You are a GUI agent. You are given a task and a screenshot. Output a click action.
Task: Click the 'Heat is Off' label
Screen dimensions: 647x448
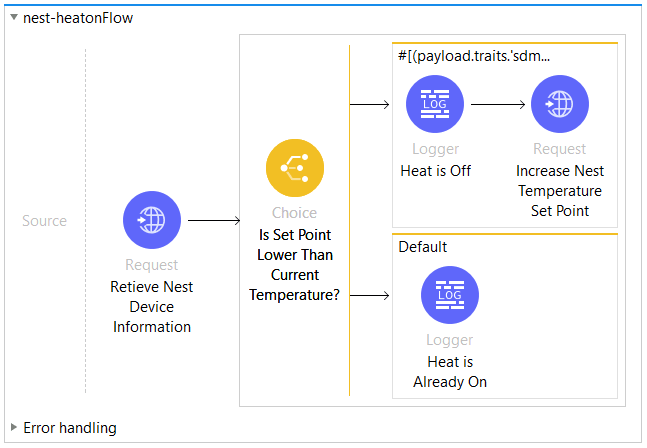(435, 171)
